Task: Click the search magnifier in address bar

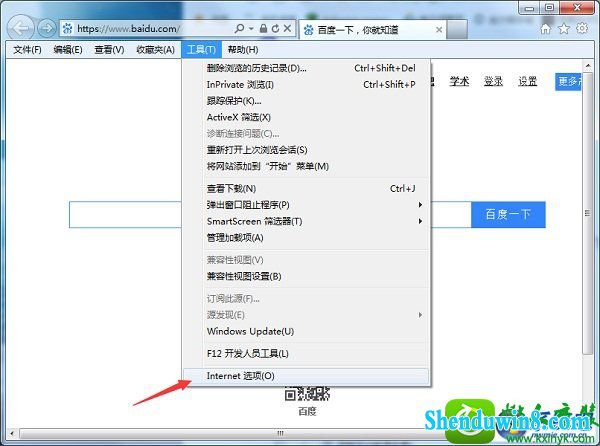Action: [239, 28]
